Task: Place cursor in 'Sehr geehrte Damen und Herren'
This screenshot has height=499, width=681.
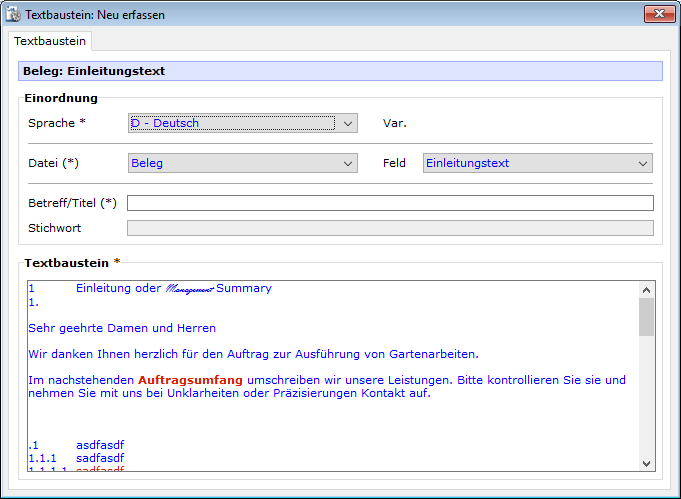Action: click(x=122, y=328)
